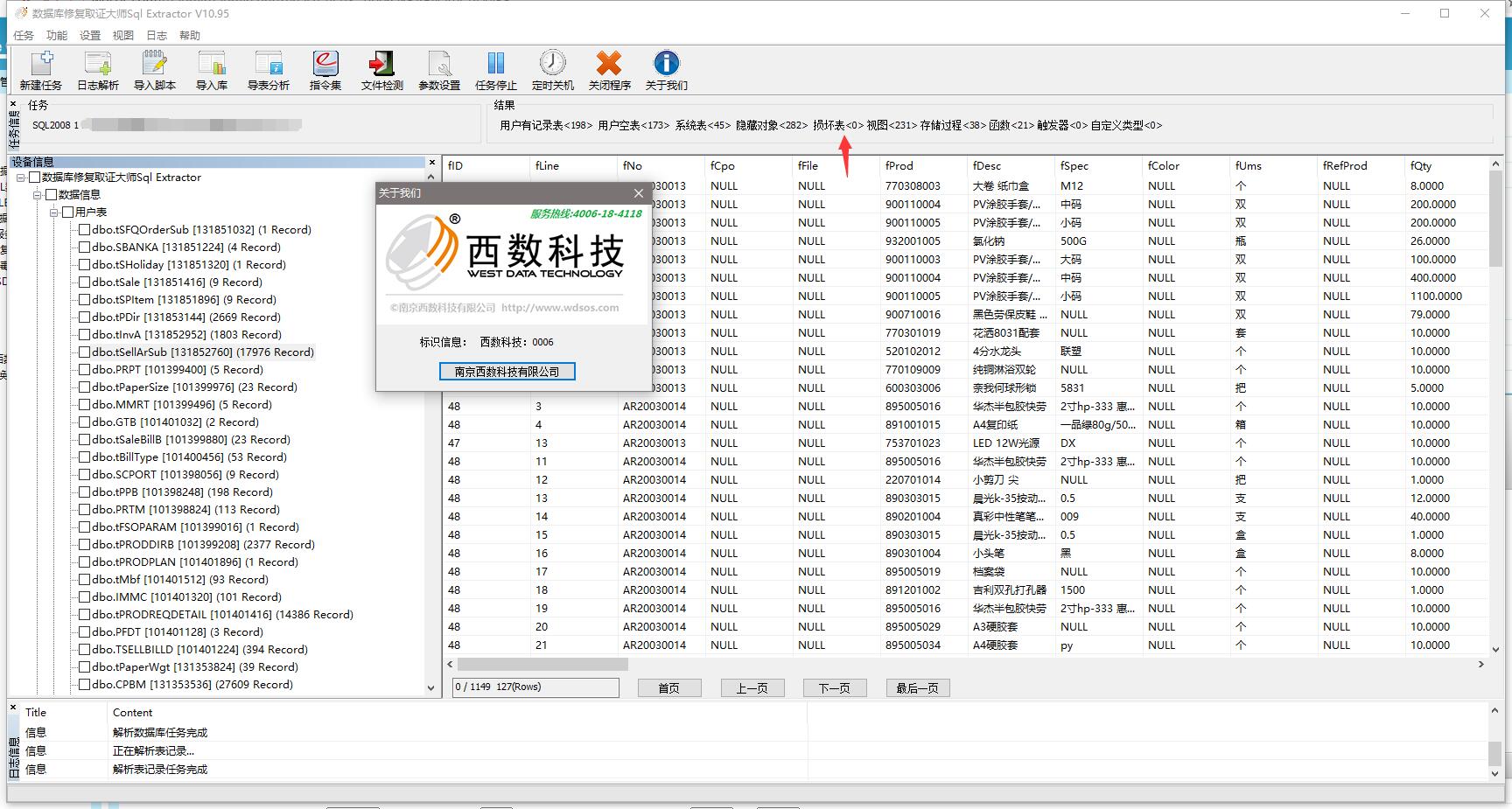Viewport: 1512px width, 809px height.
Task: Open the 日志 menu
Action: [x=157, y=36]
